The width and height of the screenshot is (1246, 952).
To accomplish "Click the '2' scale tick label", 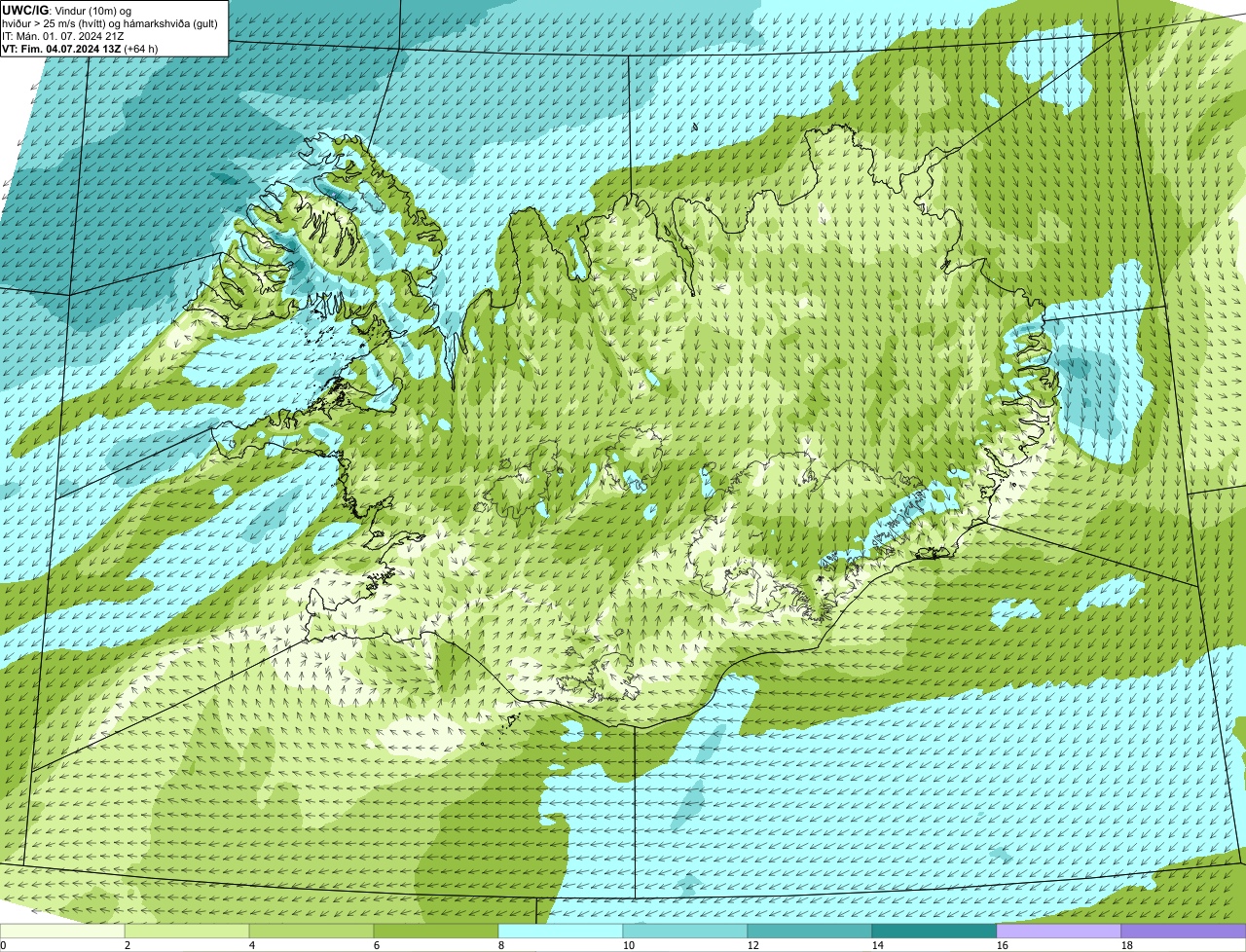I will pos(127,945).
